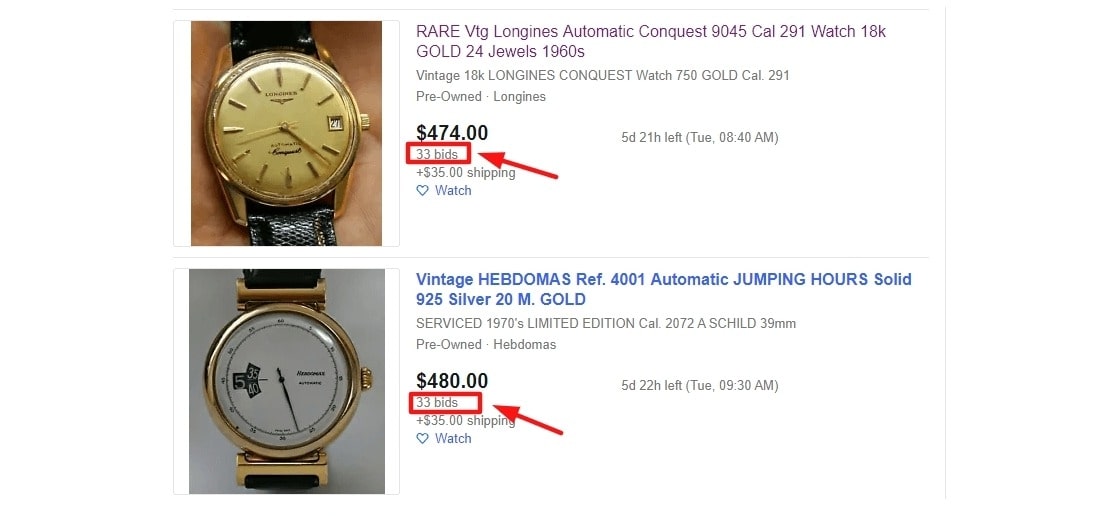Click Longines listing subtitle about 750 GOLD

[603, 76]
